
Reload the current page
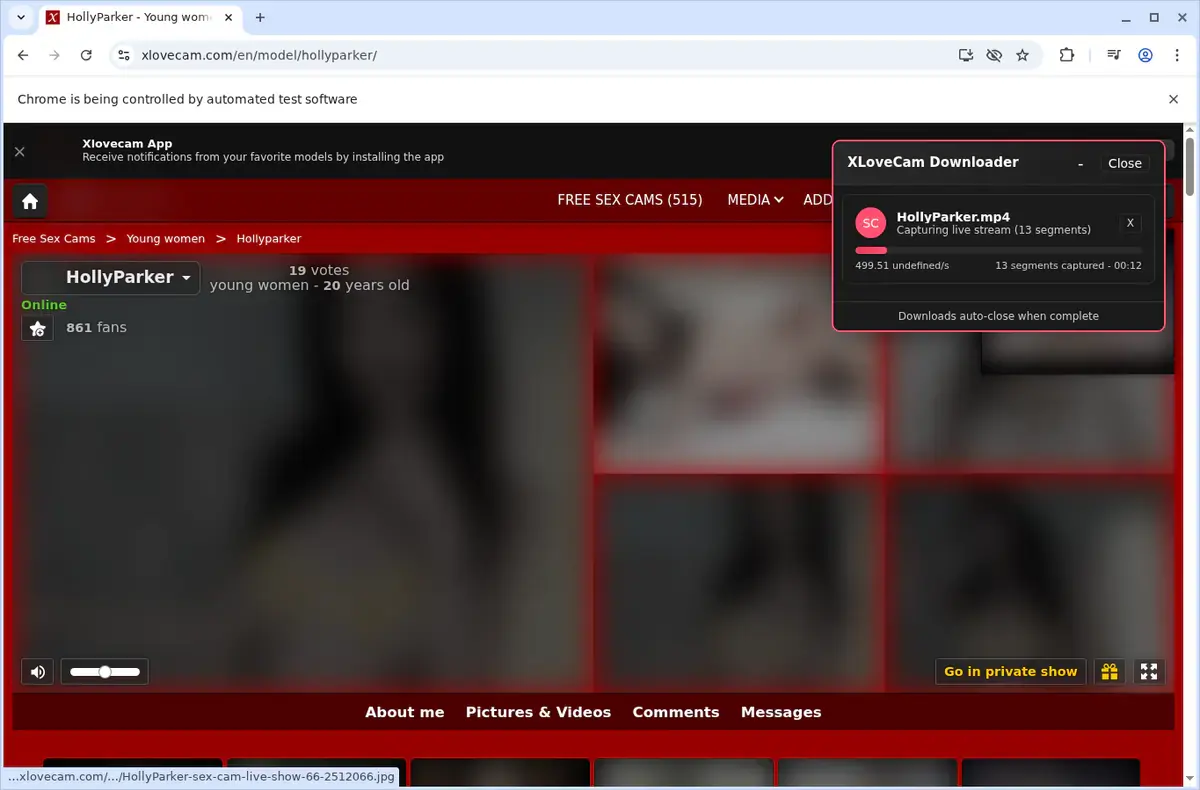(86, 55)
